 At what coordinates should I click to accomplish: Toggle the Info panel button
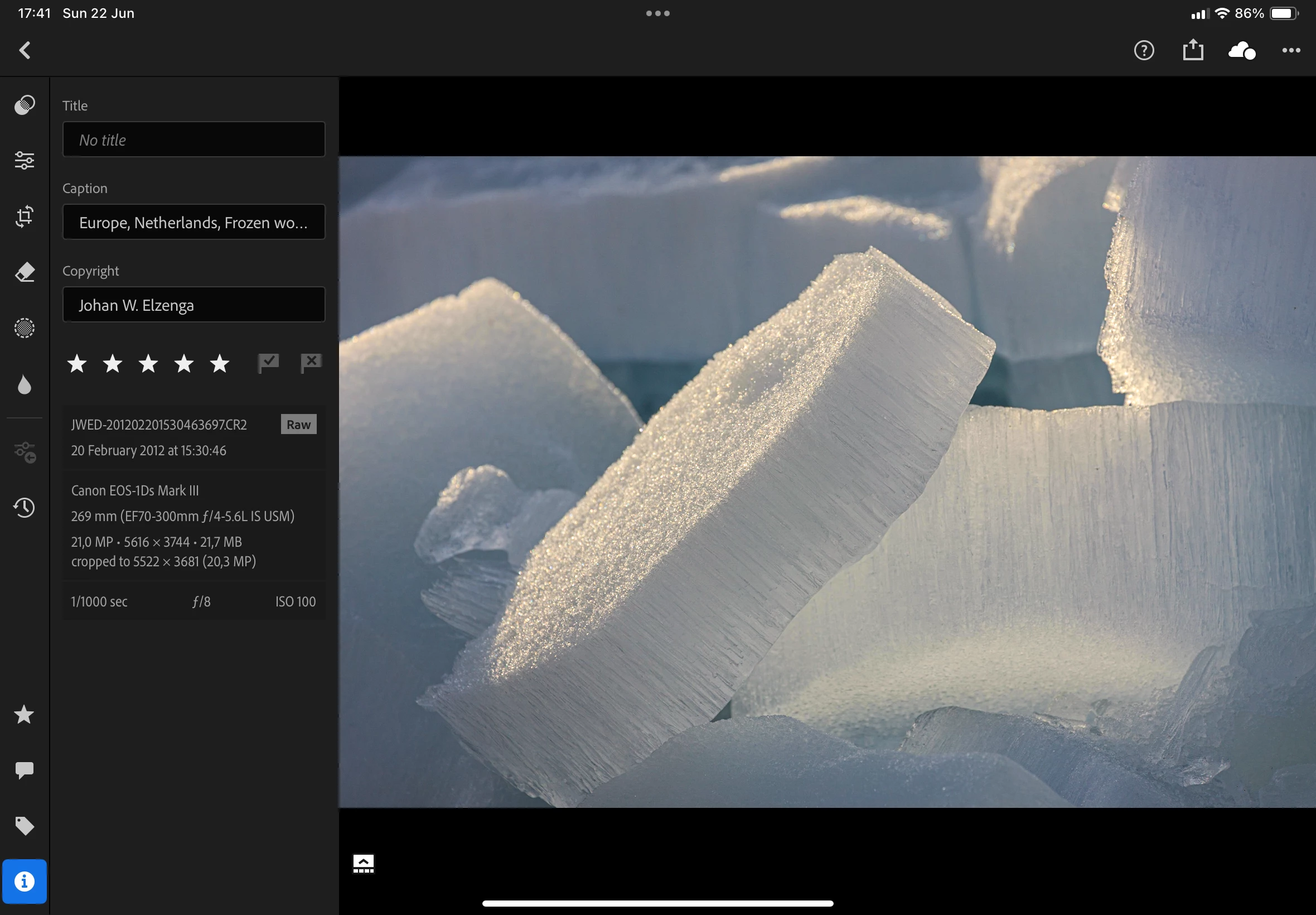click(x=24, y=881)
